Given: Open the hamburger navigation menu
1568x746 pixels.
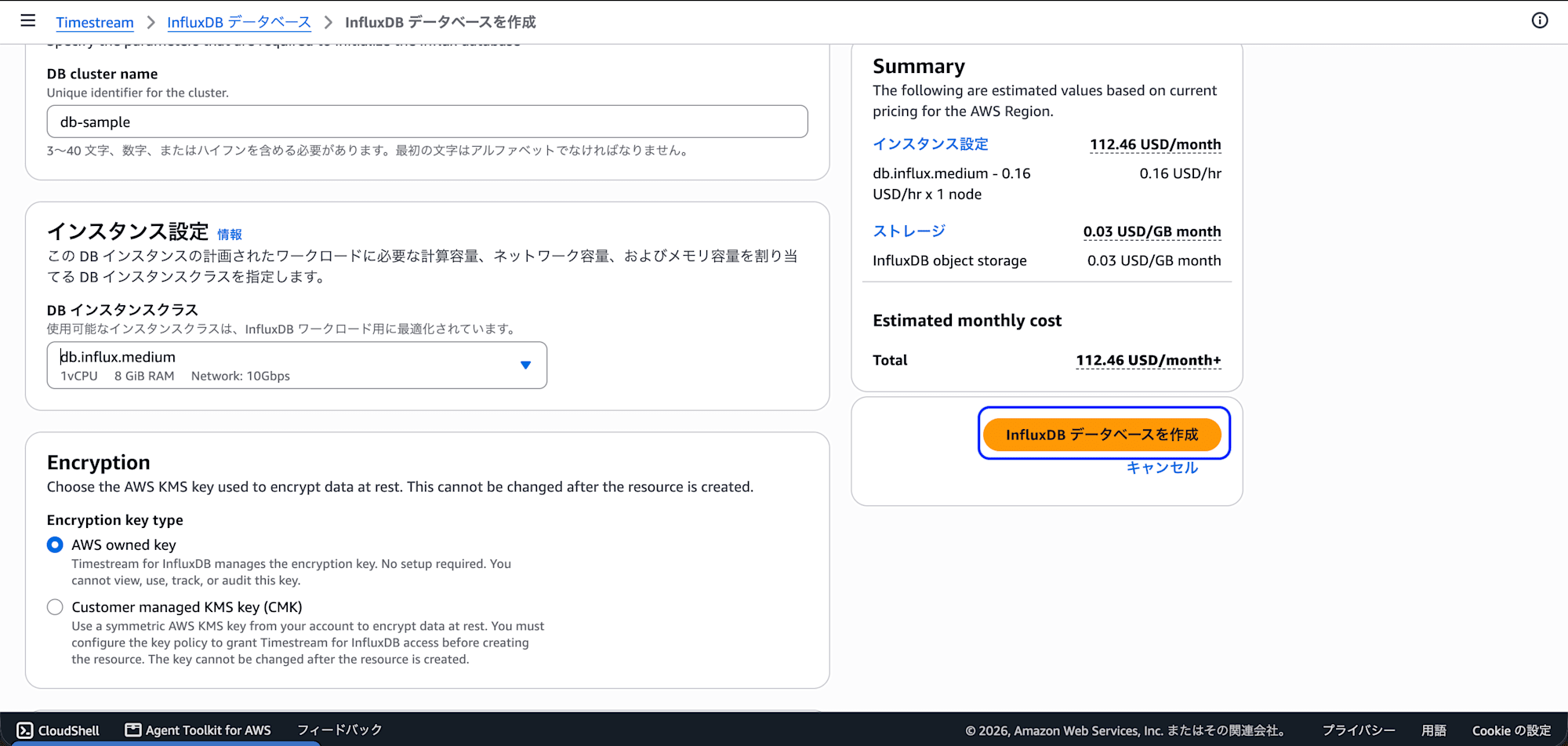Looking at the screenshot, I should [28, 21].
